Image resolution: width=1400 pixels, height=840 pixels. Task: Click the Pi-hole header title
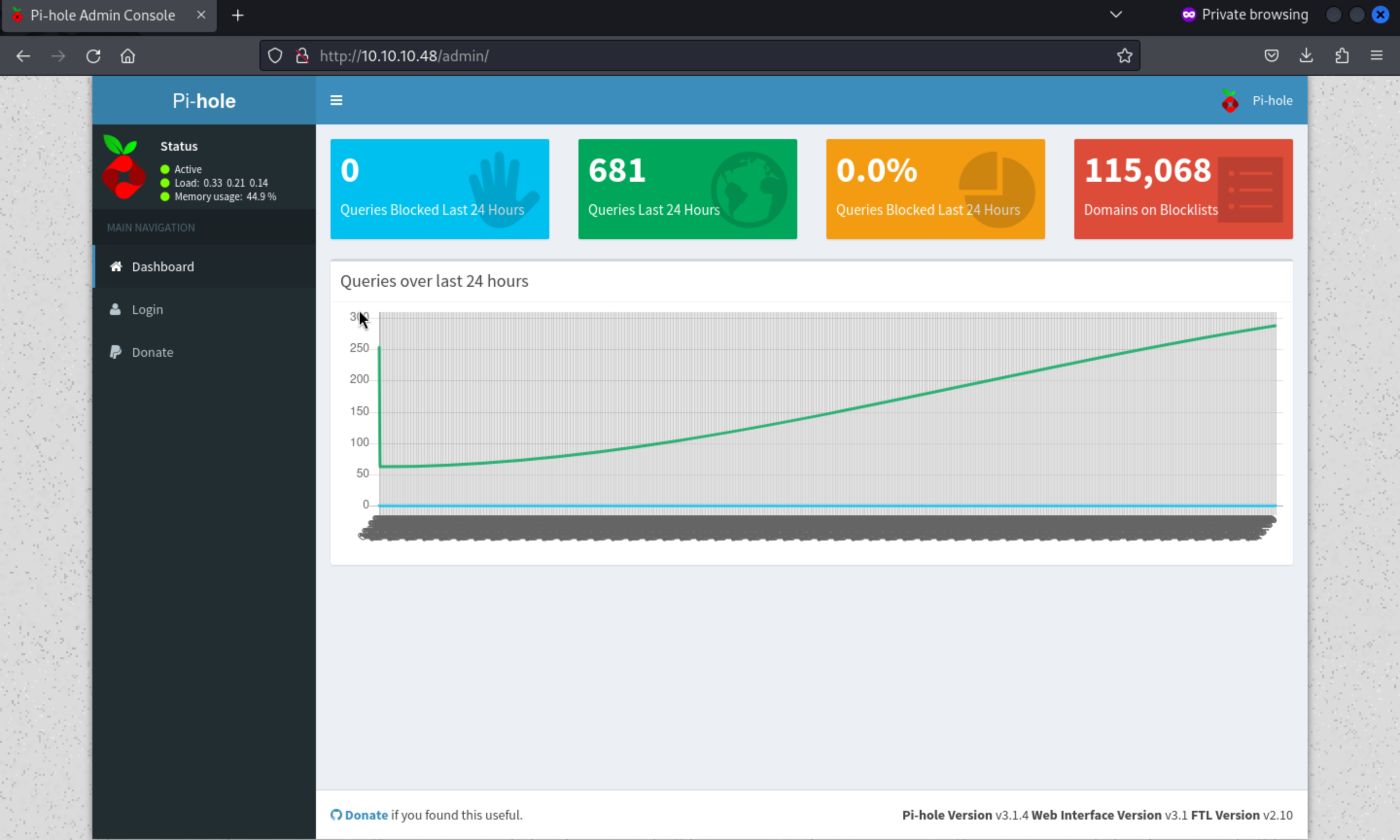click(x=204, y=101)
